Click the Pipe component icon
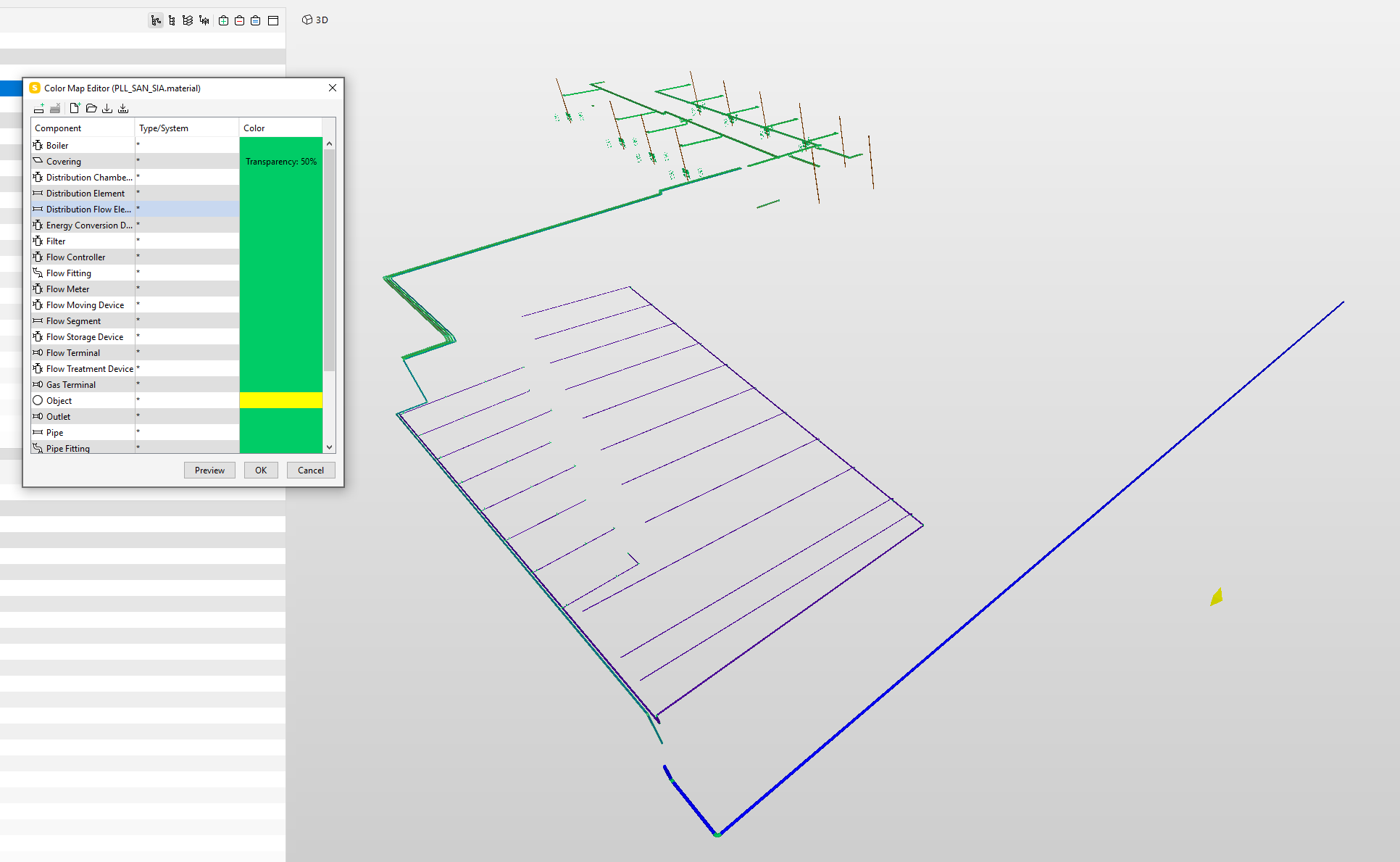 click(x=38, y=432)
